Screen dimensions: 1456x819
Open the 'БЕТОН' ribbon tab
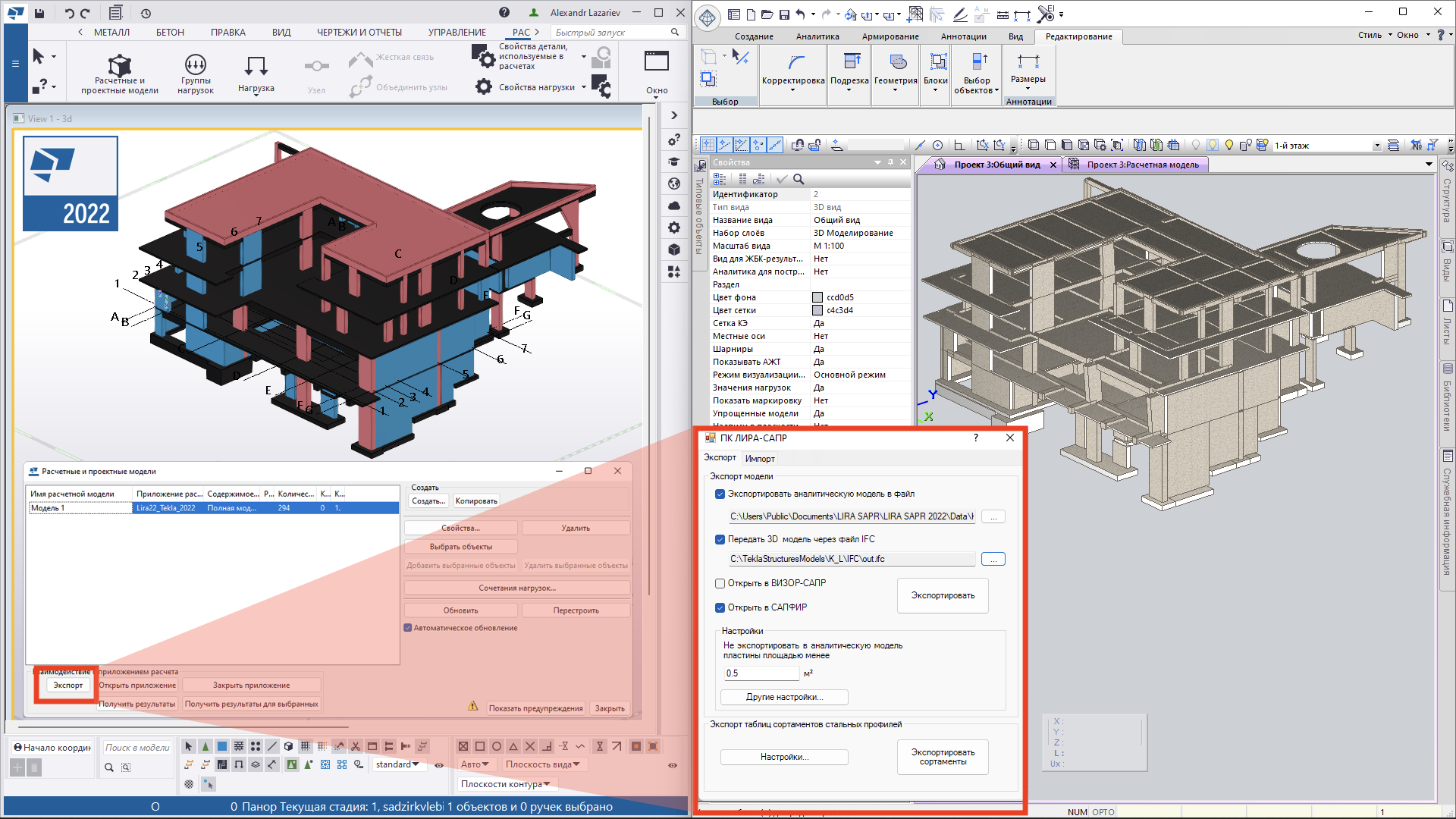tap(170, 32)
